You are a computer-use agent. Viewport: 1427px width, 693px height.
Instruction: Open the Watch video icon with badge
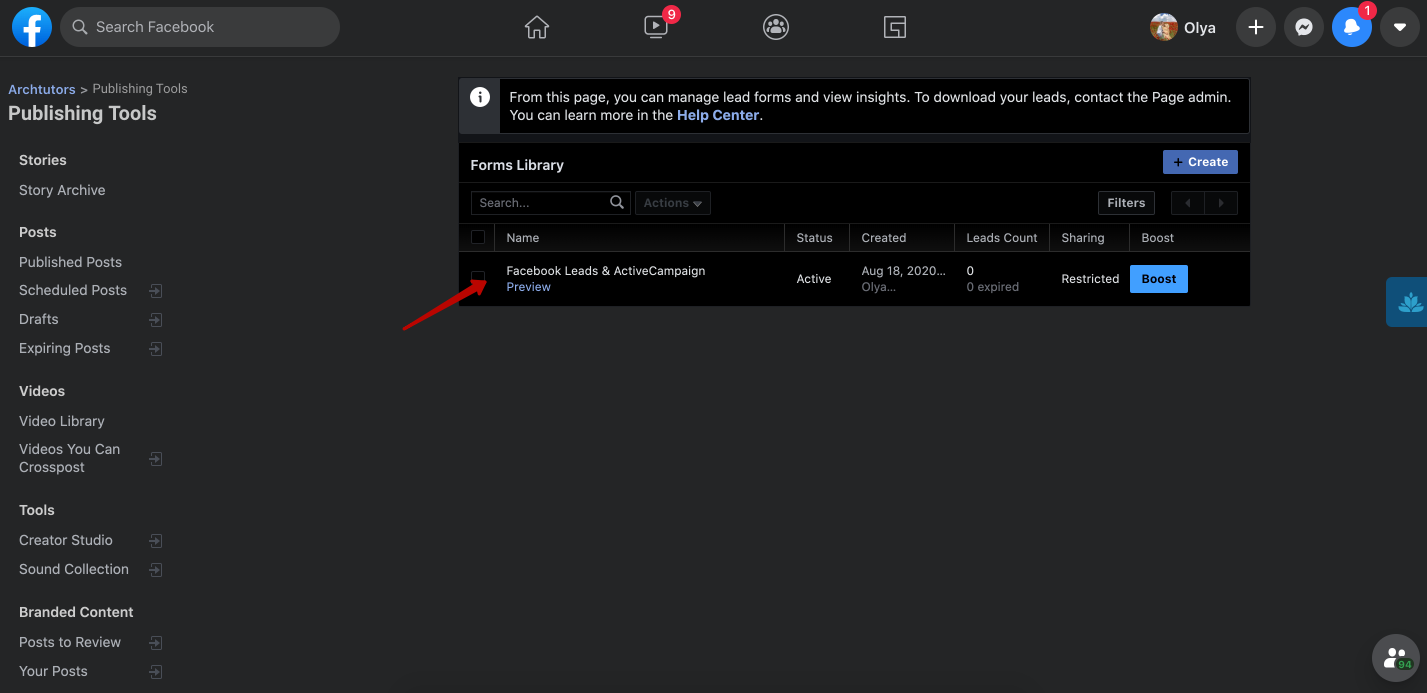pyautogui.click(x=657, y=27)
